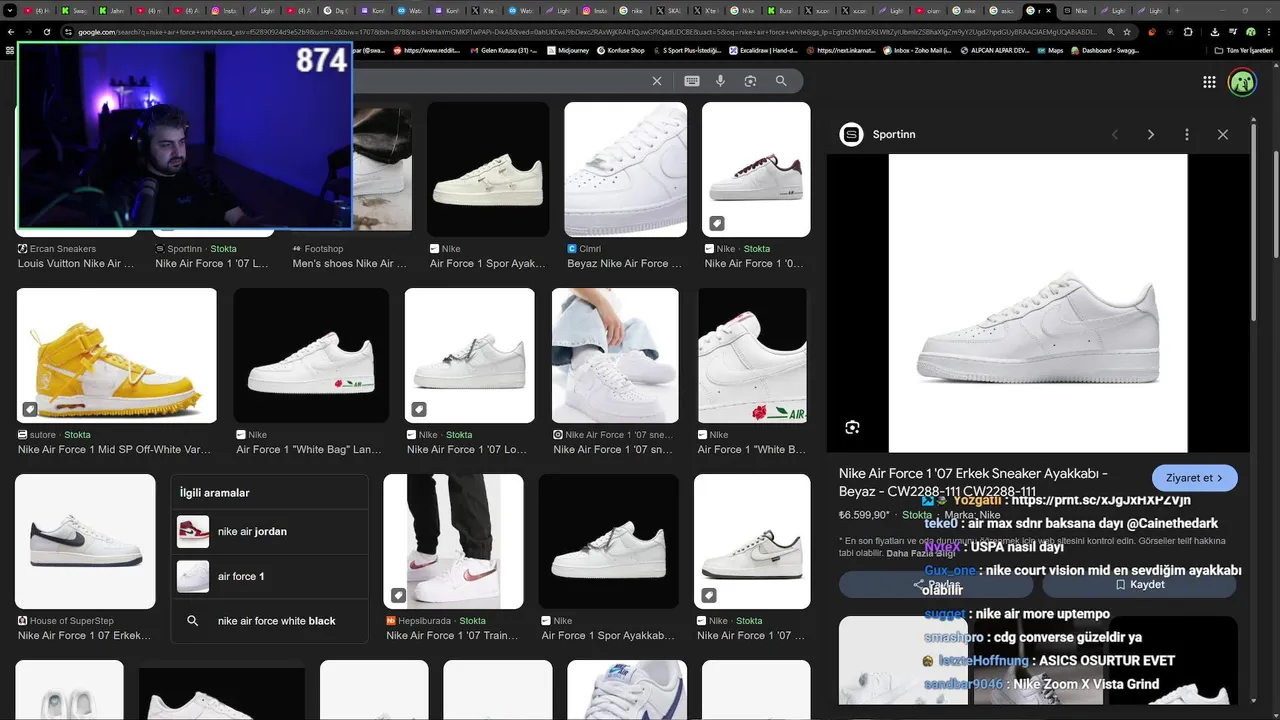Open the House of SuperStep sneaker thumbnail
Screen dimensions: 1280x720
[x=85, y=541]
